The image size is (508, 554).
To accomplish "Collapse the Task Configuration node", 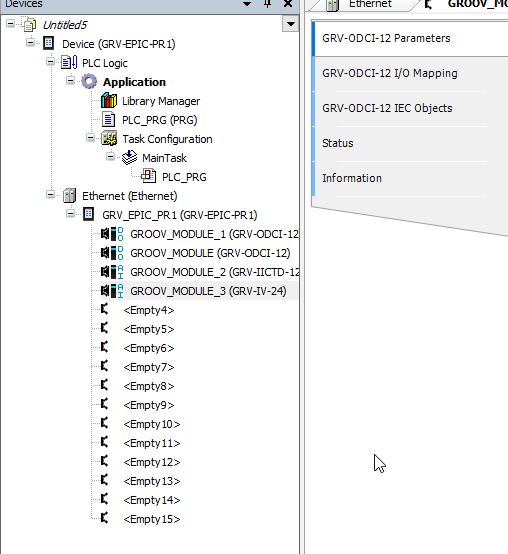I will [x=90, y=138].
